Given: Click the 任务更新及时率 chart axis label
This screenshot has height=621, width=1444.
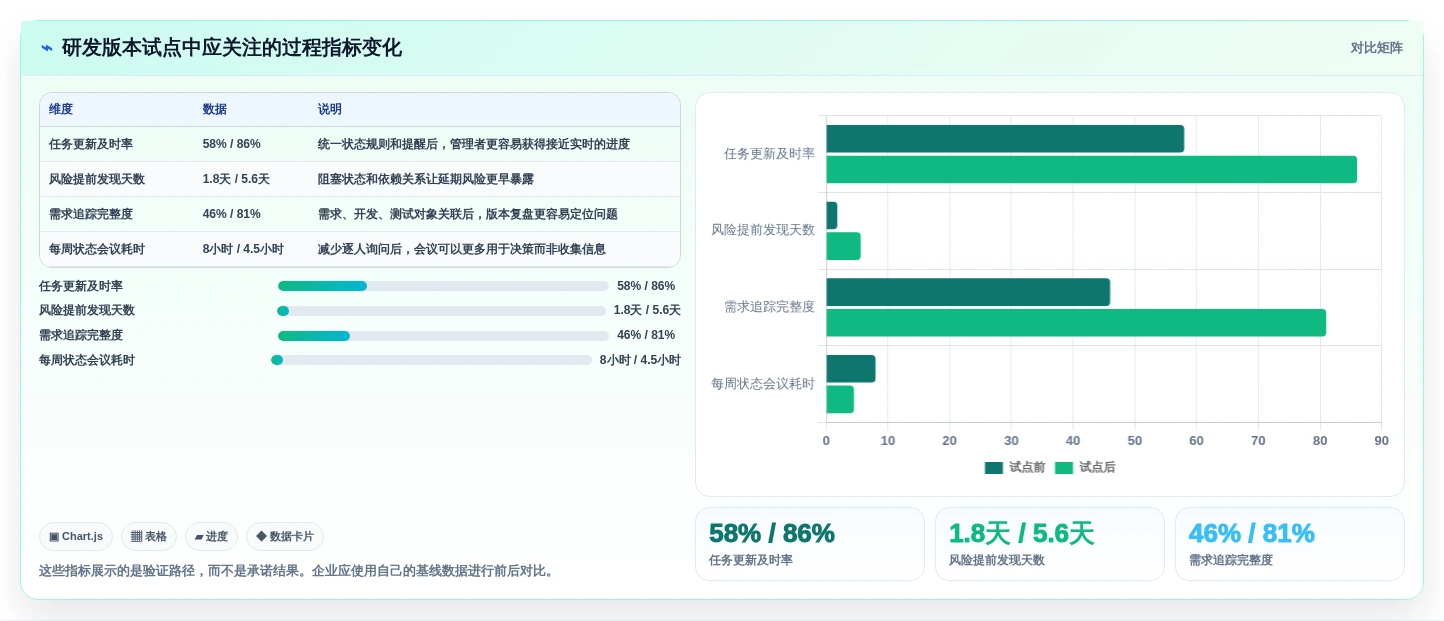Looking at the screenshot, I should click(x=769, y=154).
